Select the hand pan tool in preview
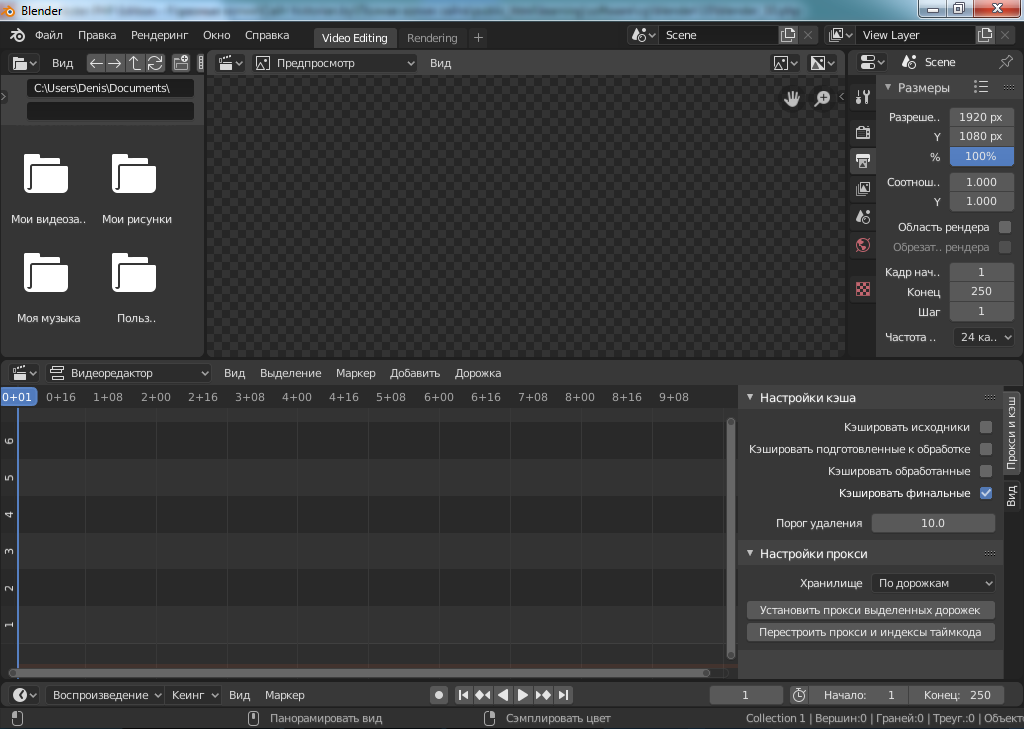The image size is (1024, 729). click(x=792, y=98)
